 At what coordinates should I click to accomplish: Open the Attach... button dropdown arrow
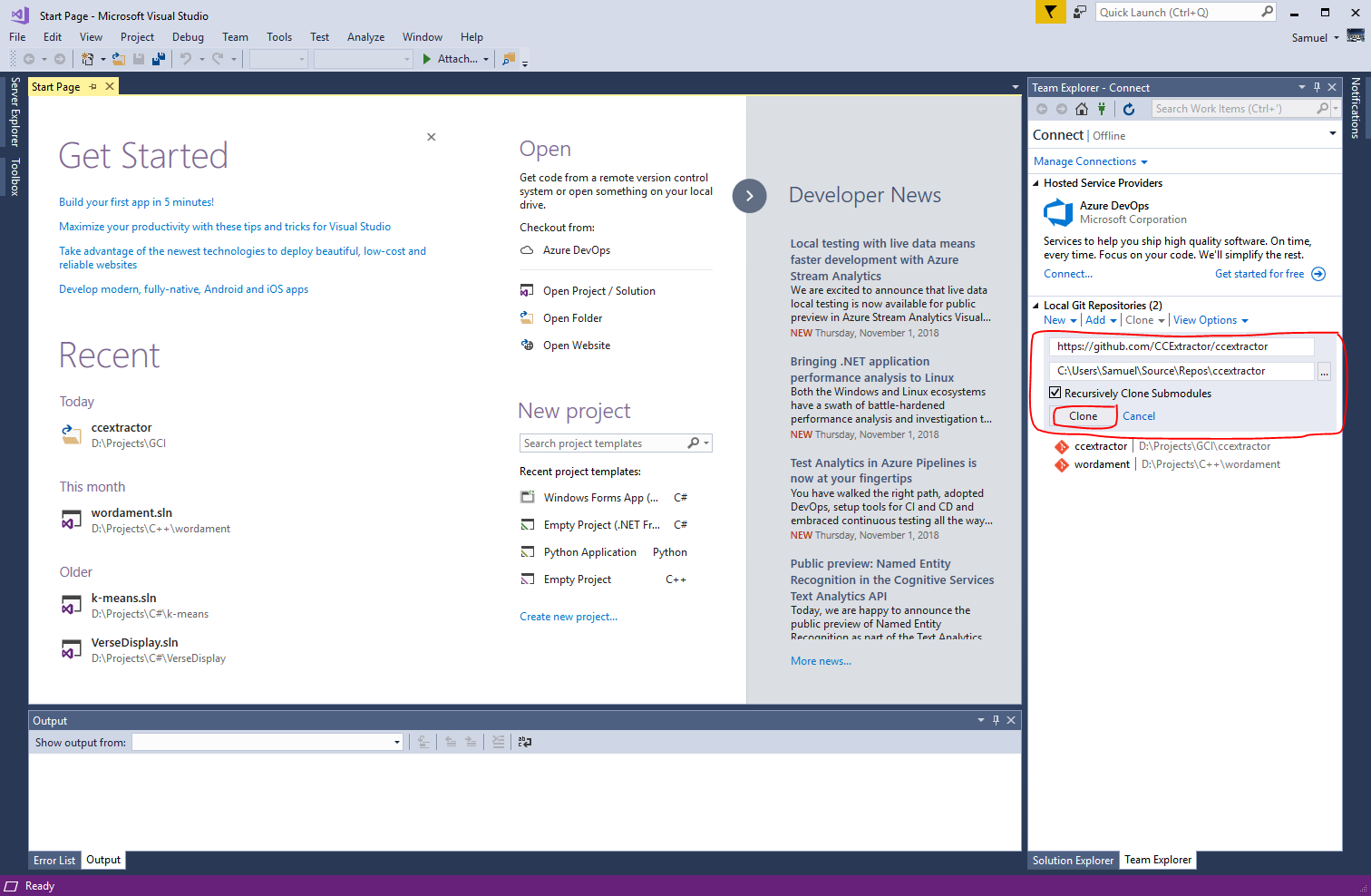coord(486,60)
